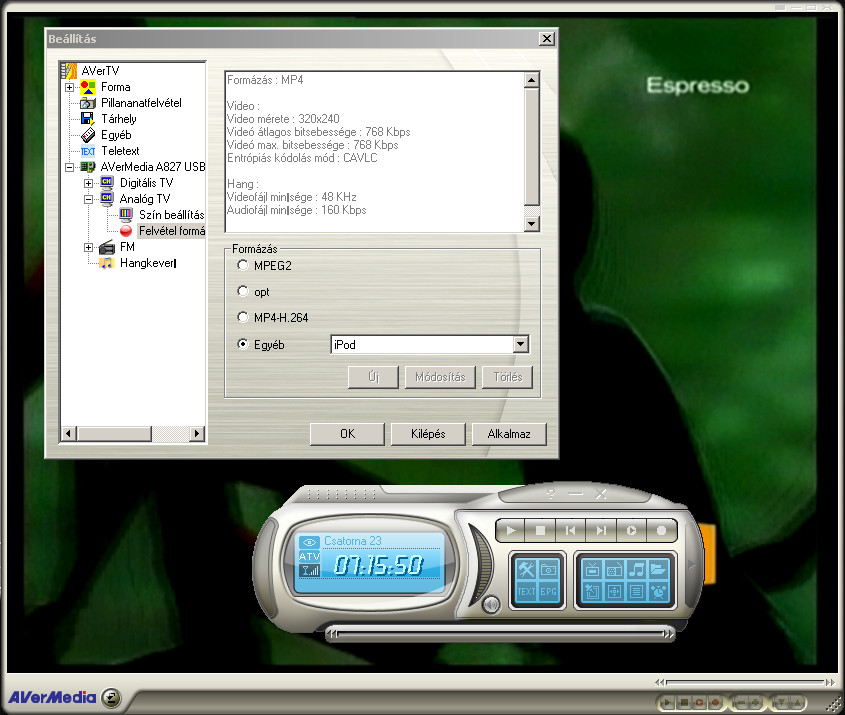
Task: Select the Egyéb item in the settings tree
Action: 116,135
